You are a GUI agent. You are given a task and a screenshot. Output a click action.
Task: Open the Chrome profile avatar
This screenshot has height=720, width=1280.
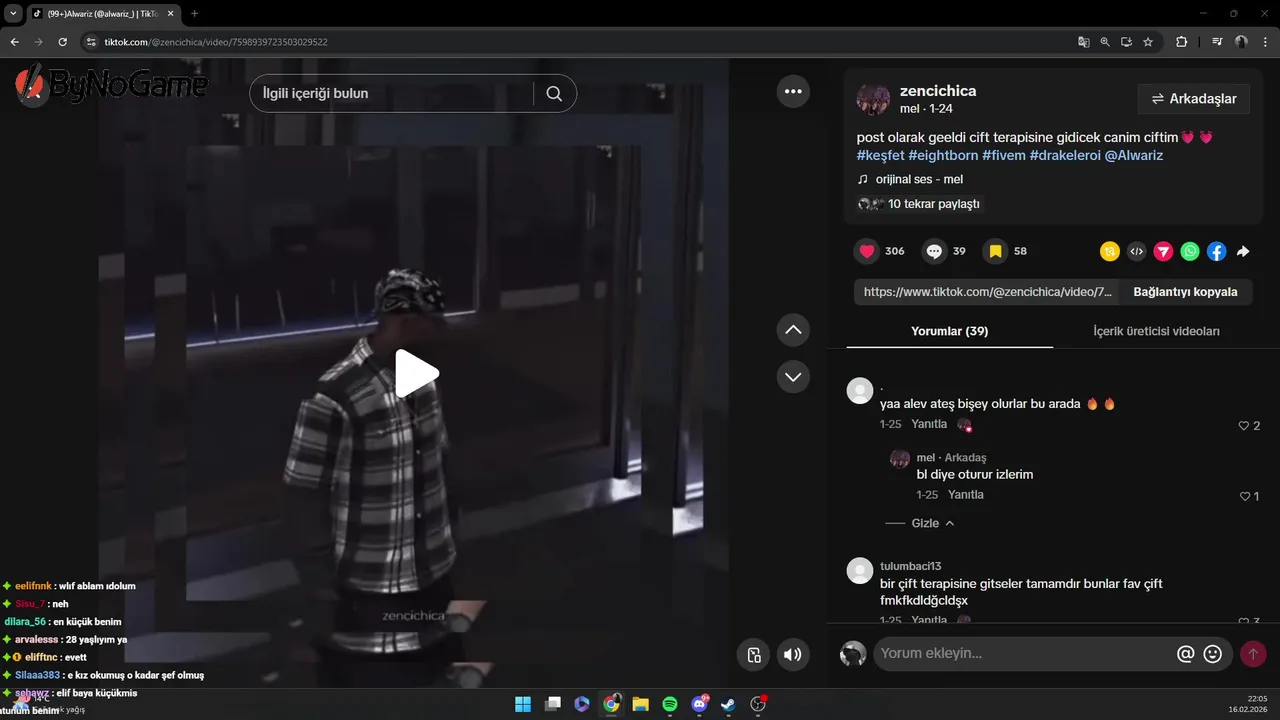pyautogui.click(x=1241, y=42)
